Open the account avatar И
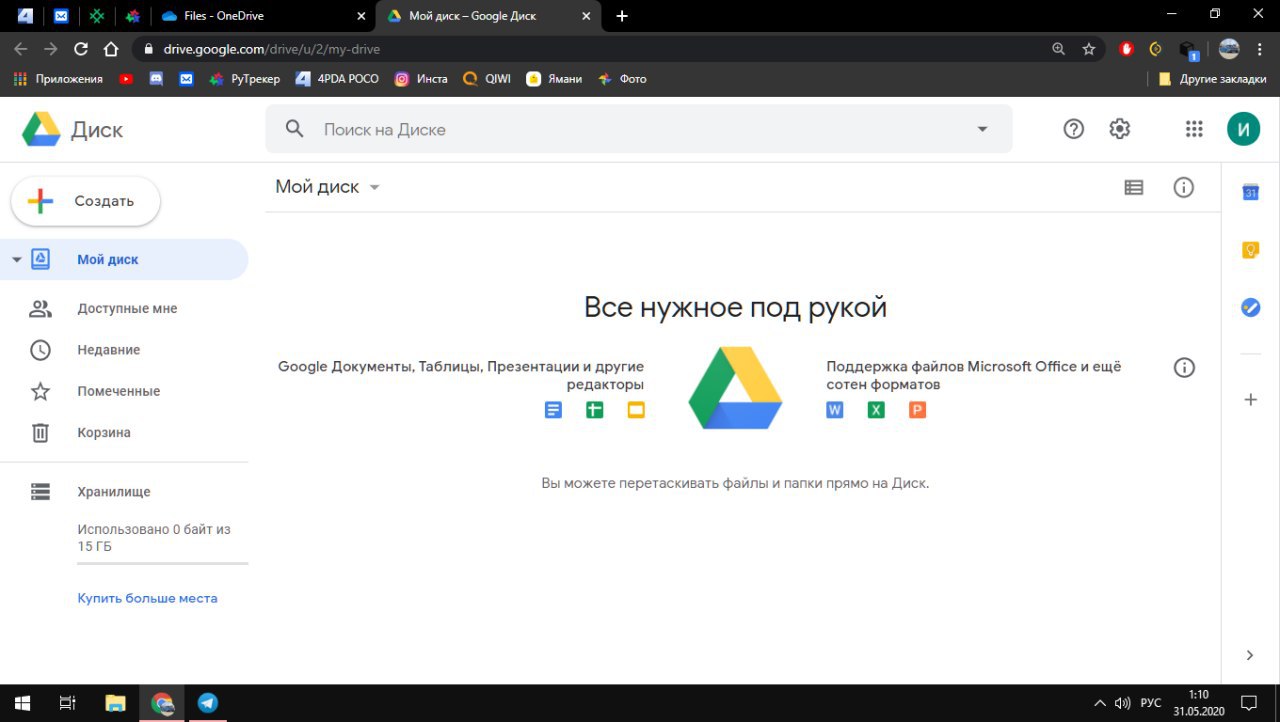The image size is (1280, 722). pyautogui.click(x=1243, y=129)
